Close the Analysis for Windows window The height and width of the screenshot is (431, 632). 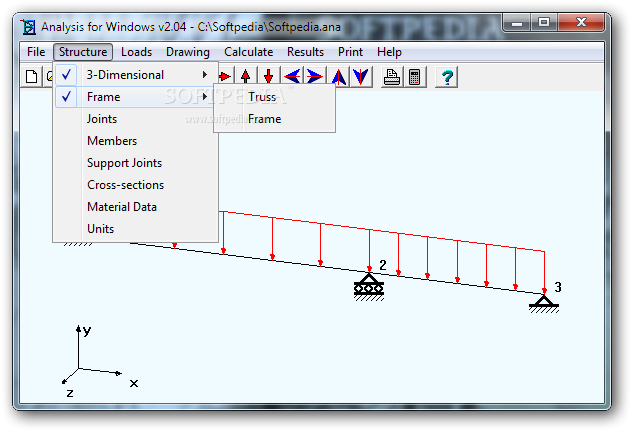(581, 22)
